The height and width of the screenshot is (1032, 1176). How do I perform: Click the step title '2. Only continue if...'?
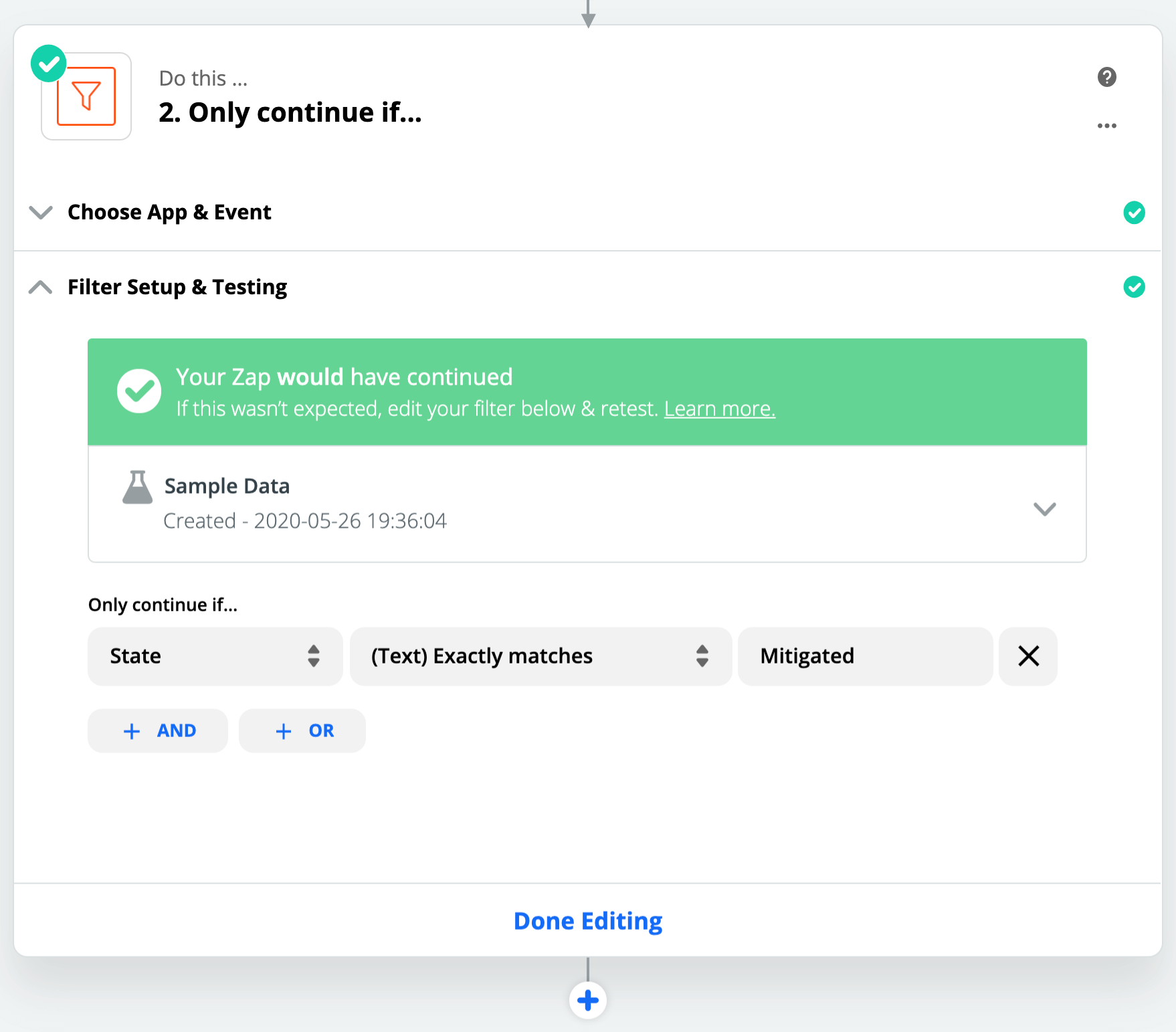coord(290,112)
